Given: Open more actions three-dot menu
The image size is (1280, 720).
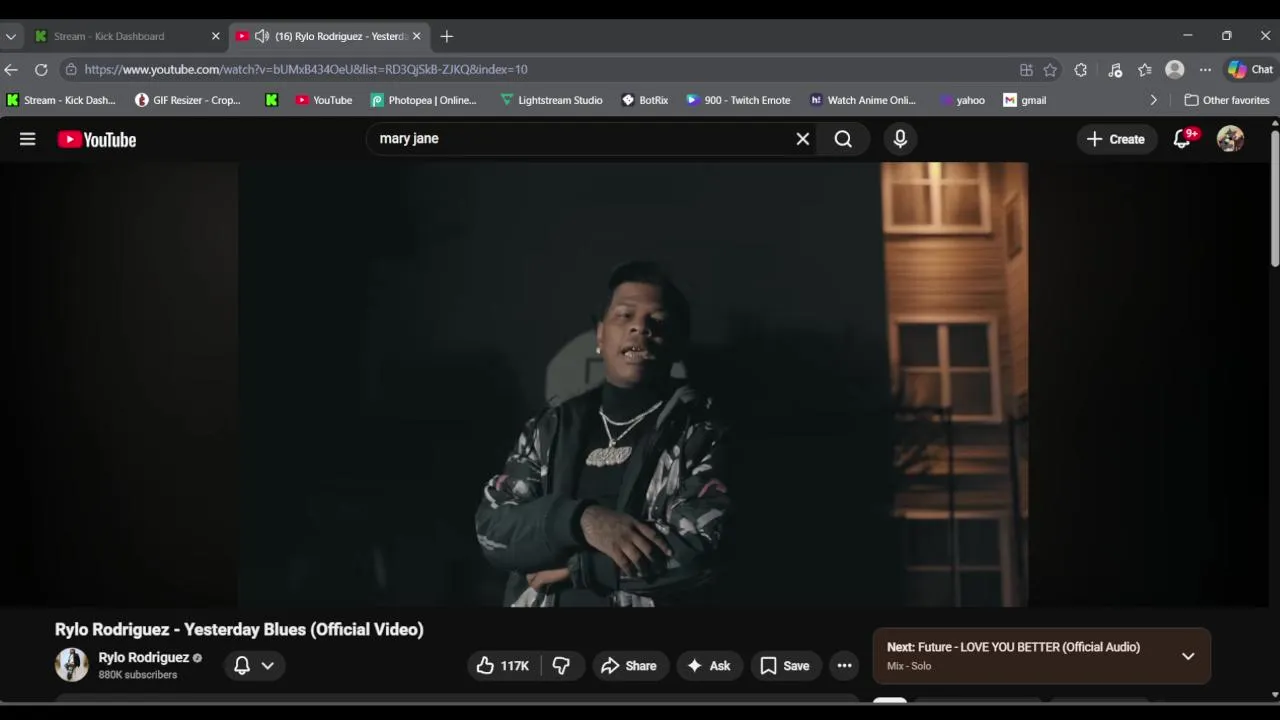Looking at the screenshot, I should (844, 666).
